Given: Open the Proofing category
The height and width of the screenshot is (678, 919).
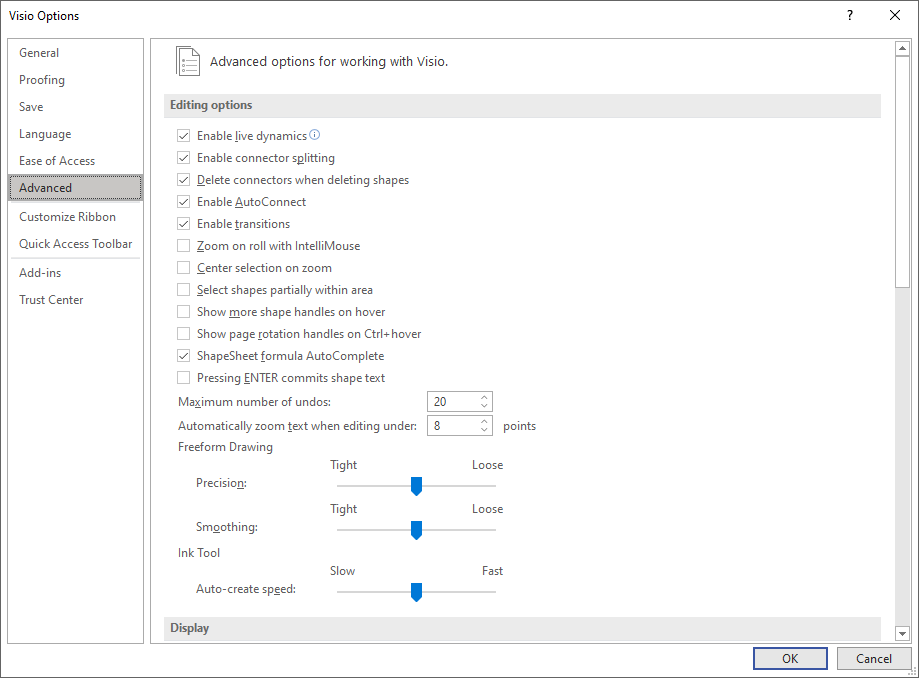Looking at the screenshot, I should tap(42, 80).
